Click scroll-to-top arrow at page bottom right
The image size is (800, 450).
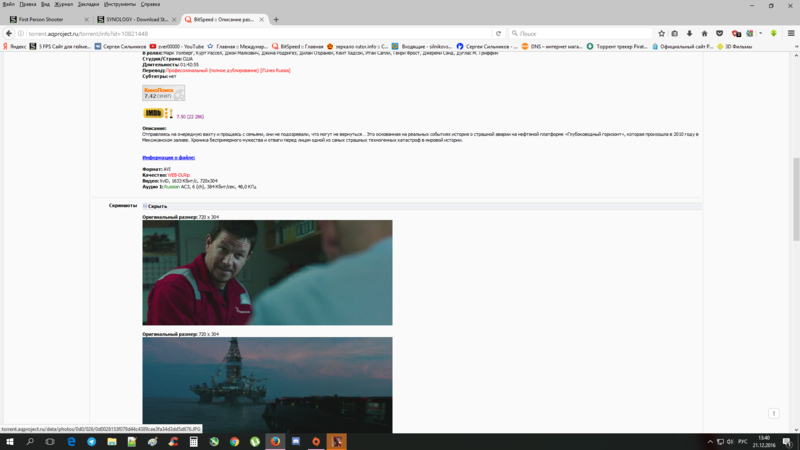[x=773, y=413]
